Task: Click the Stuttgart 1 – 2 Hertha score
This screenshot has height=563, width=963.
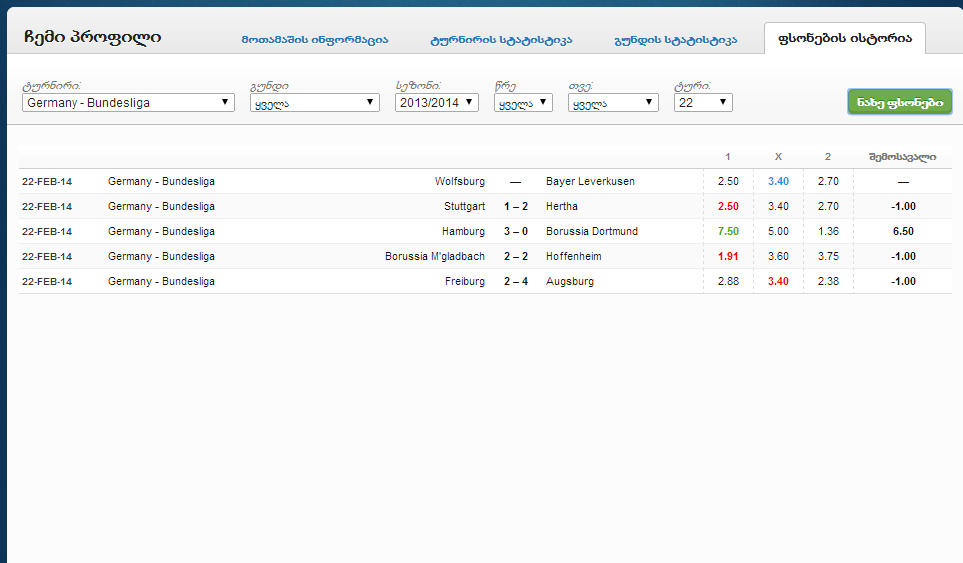Action: (515, 206)
